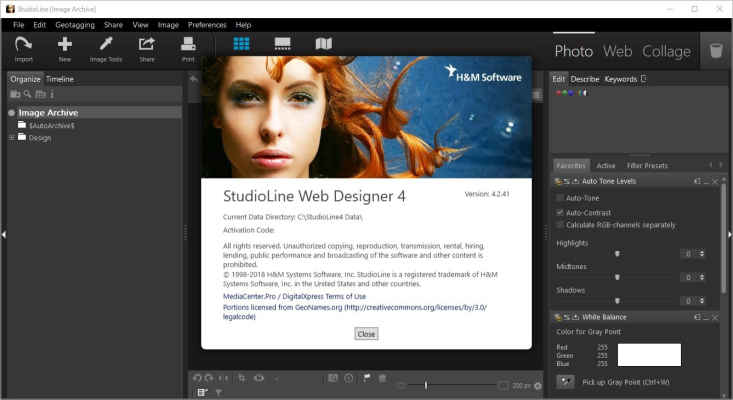The image size is (733, 400).
Task: Close the About dialog with Close button
Action: tap(366, 334)
